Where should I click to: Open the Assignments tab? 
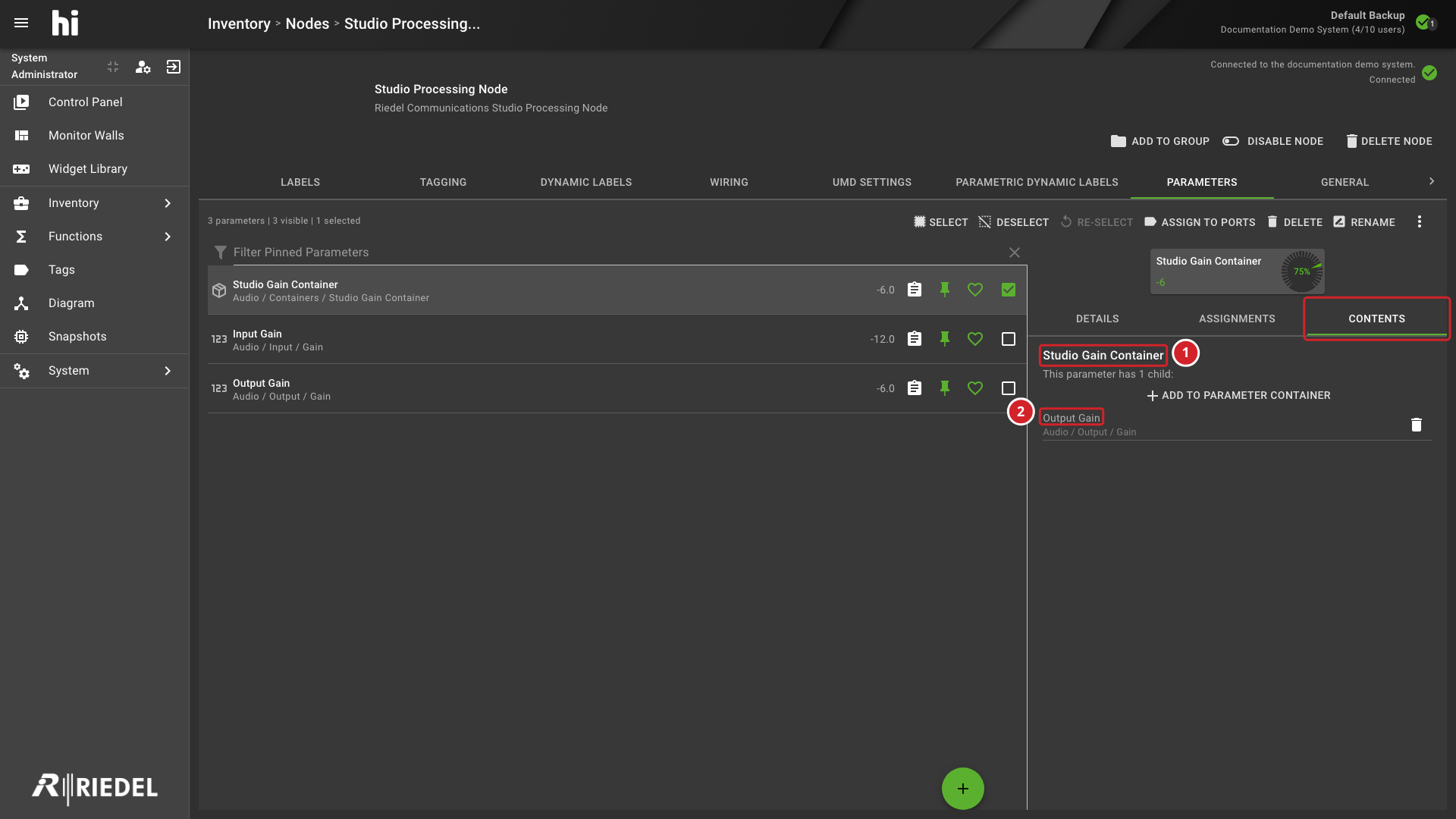pyautogui.click(x=1237, y=318)
